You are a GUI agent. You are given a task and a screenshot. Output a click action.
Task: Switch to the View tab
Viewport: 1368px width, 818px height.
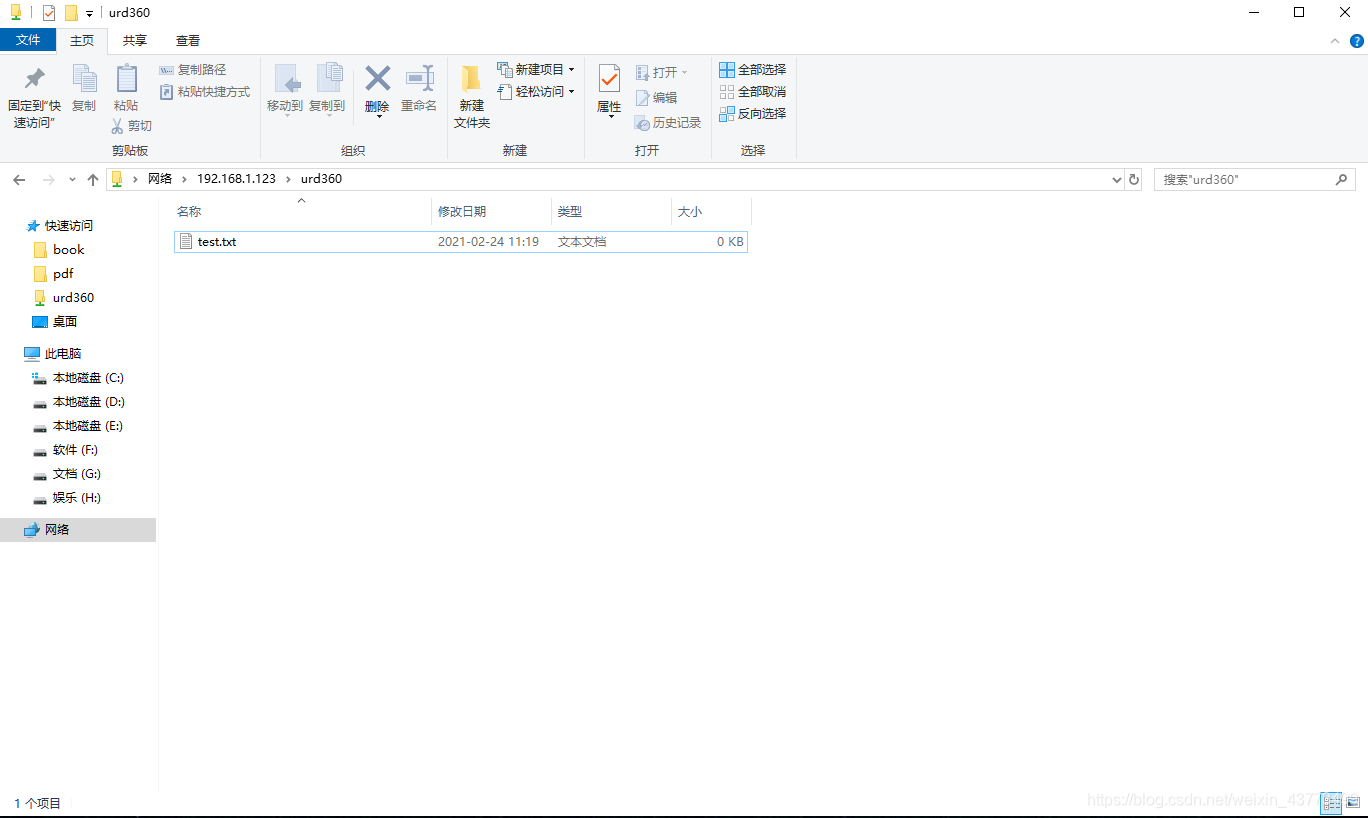(188, 41)
